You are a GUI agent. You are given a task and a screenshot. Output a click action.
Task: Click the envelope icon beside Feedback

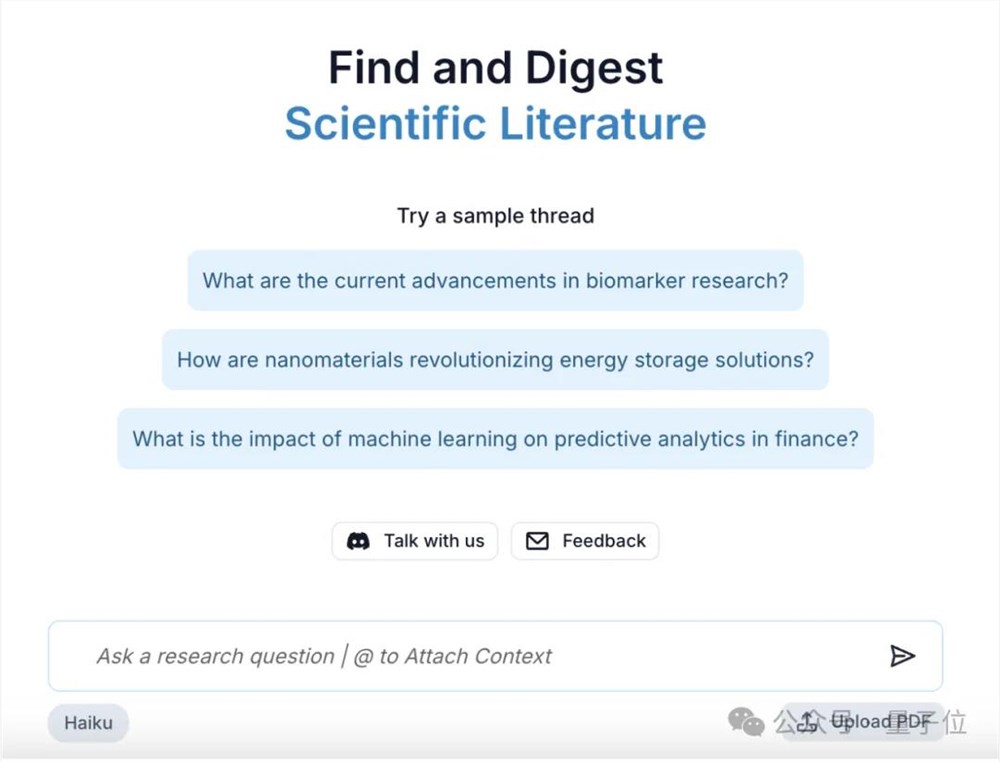537,541
